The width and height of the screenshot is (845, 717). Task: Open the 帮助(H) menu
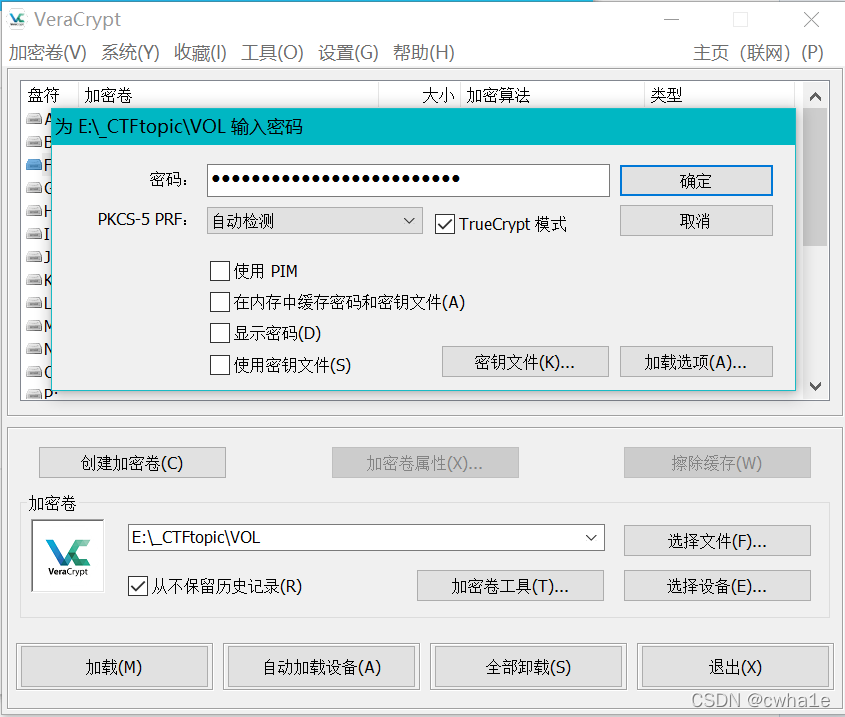coord(424,52)
